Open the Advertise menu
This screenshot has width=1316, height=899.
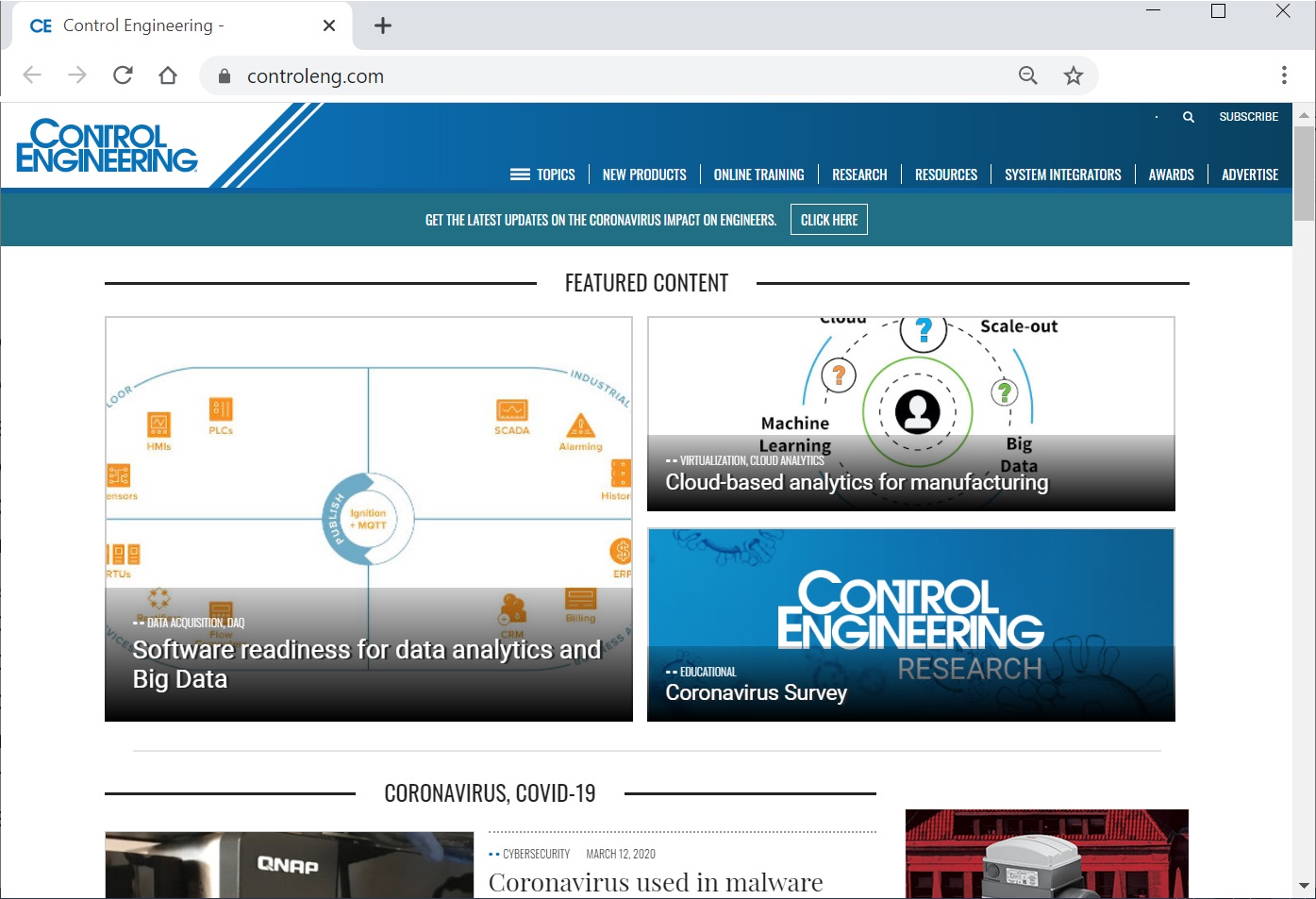tap(1250, 175)
